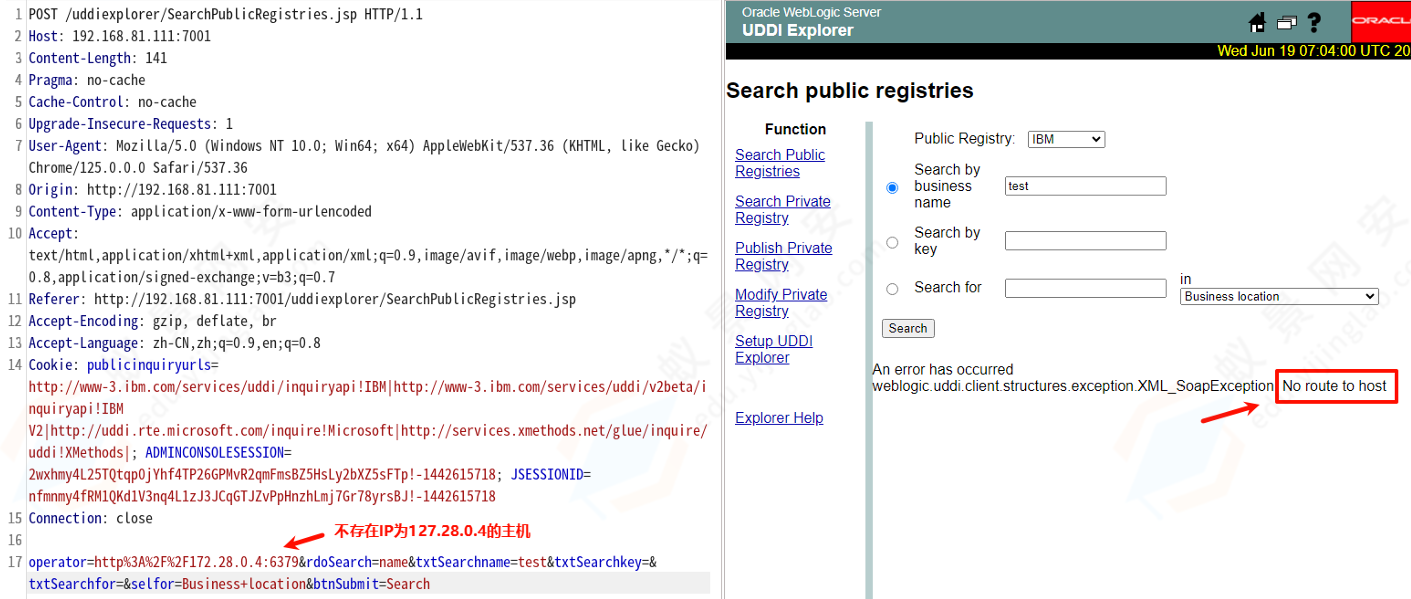The width and height of the screenshot is (1411, 599).
Task: Click the Cache-Control: no-cache line
Action: pos(113,102)
